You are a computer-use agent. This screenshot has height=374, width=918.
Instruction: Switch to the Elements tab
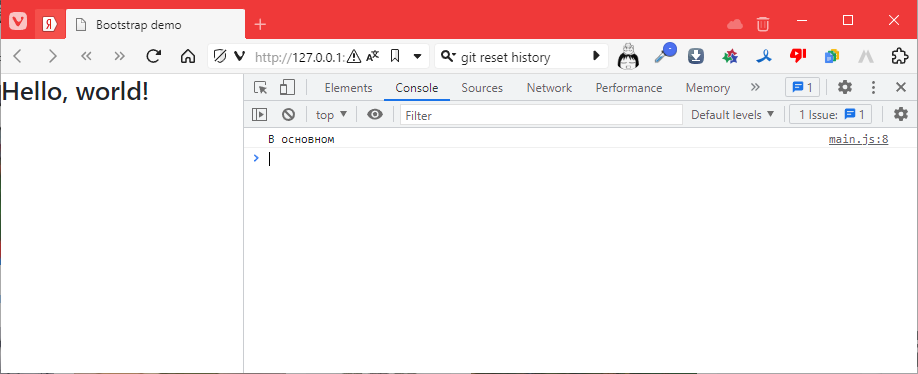point(348,88)
